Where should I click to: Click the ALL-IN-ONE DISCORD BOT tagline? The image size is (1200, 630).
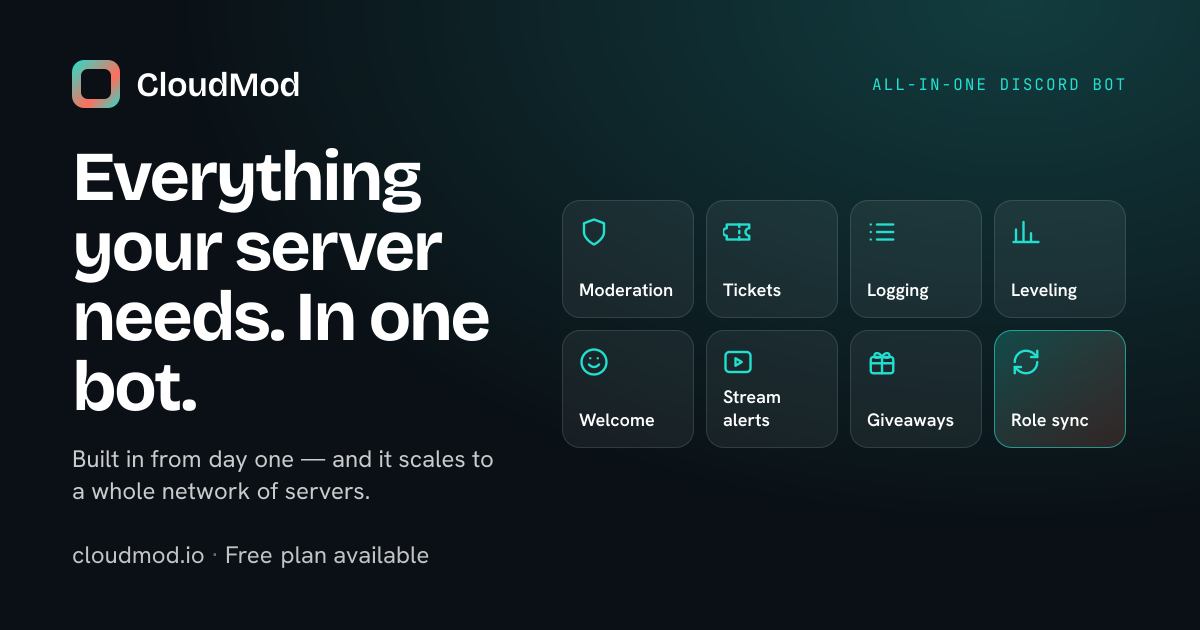click(999, 85)
